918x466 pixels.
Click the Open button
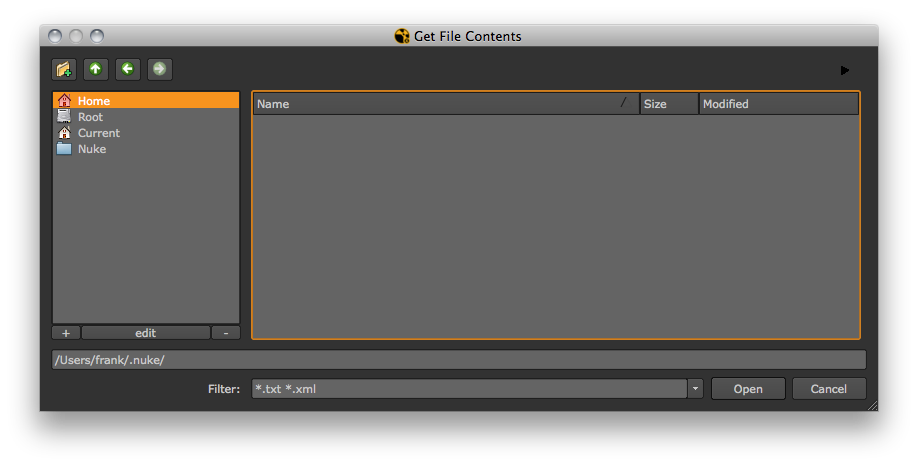[x=747, y=389]
